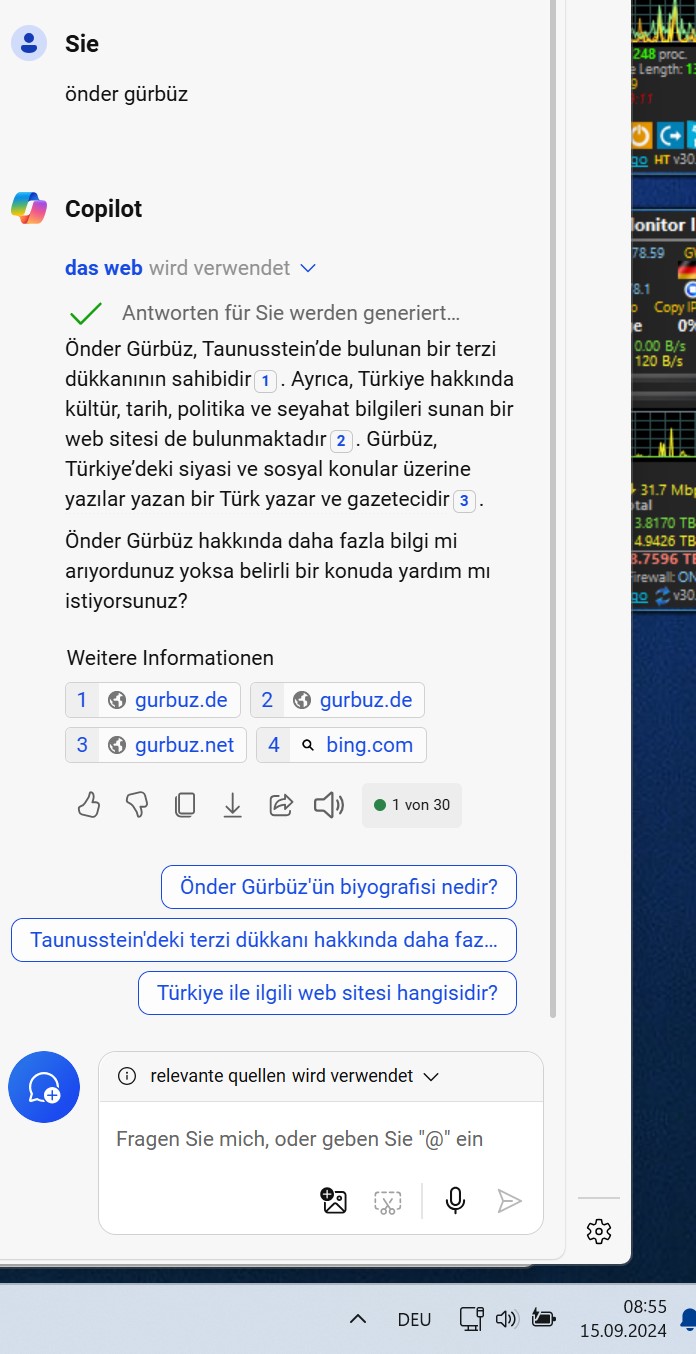The image size is (696, 1354).
Task: Expand the 'das web wird verwendet' chevron
Action: point(308,268)
